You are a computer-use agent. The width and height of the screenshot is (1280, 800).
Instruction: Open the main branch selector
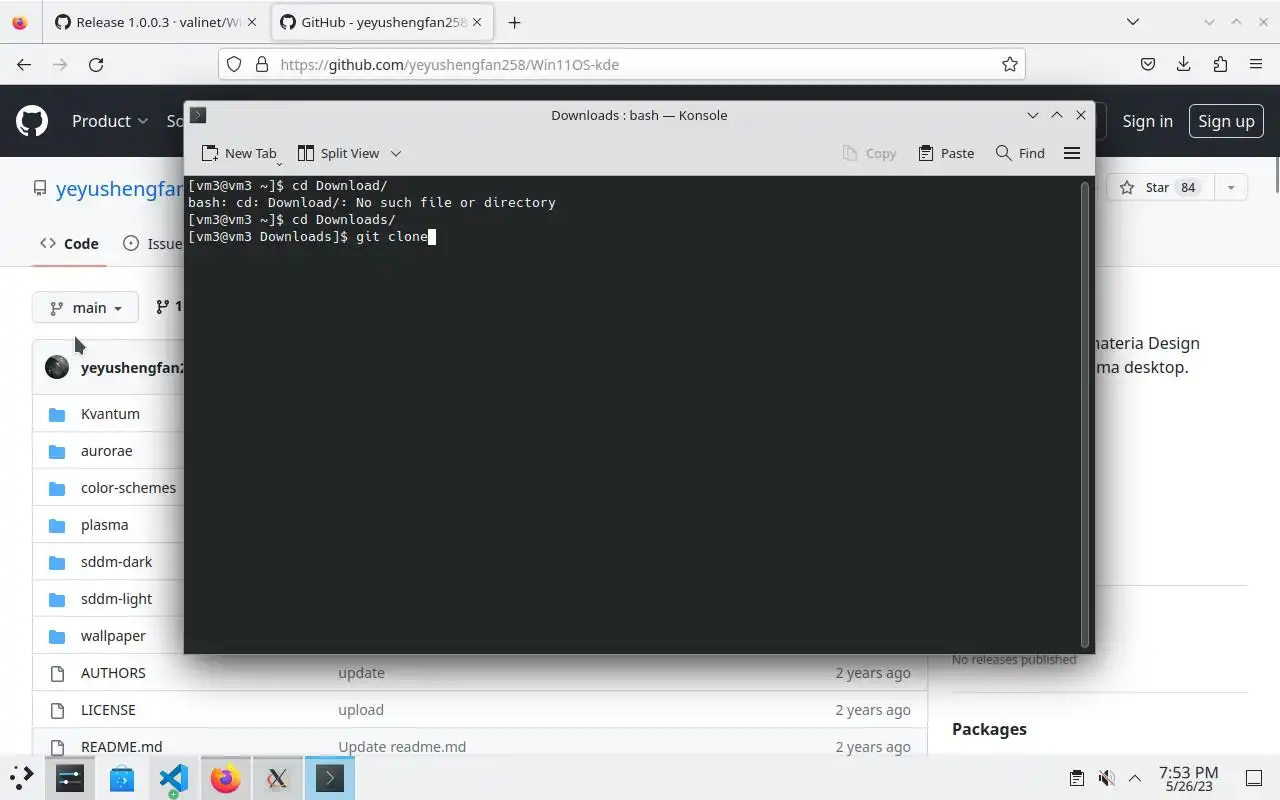pos(85,308)
